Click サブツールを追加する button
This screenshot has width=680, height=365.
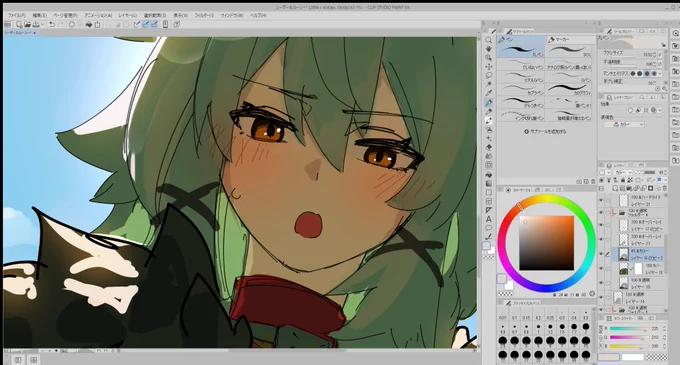point(546,131)
